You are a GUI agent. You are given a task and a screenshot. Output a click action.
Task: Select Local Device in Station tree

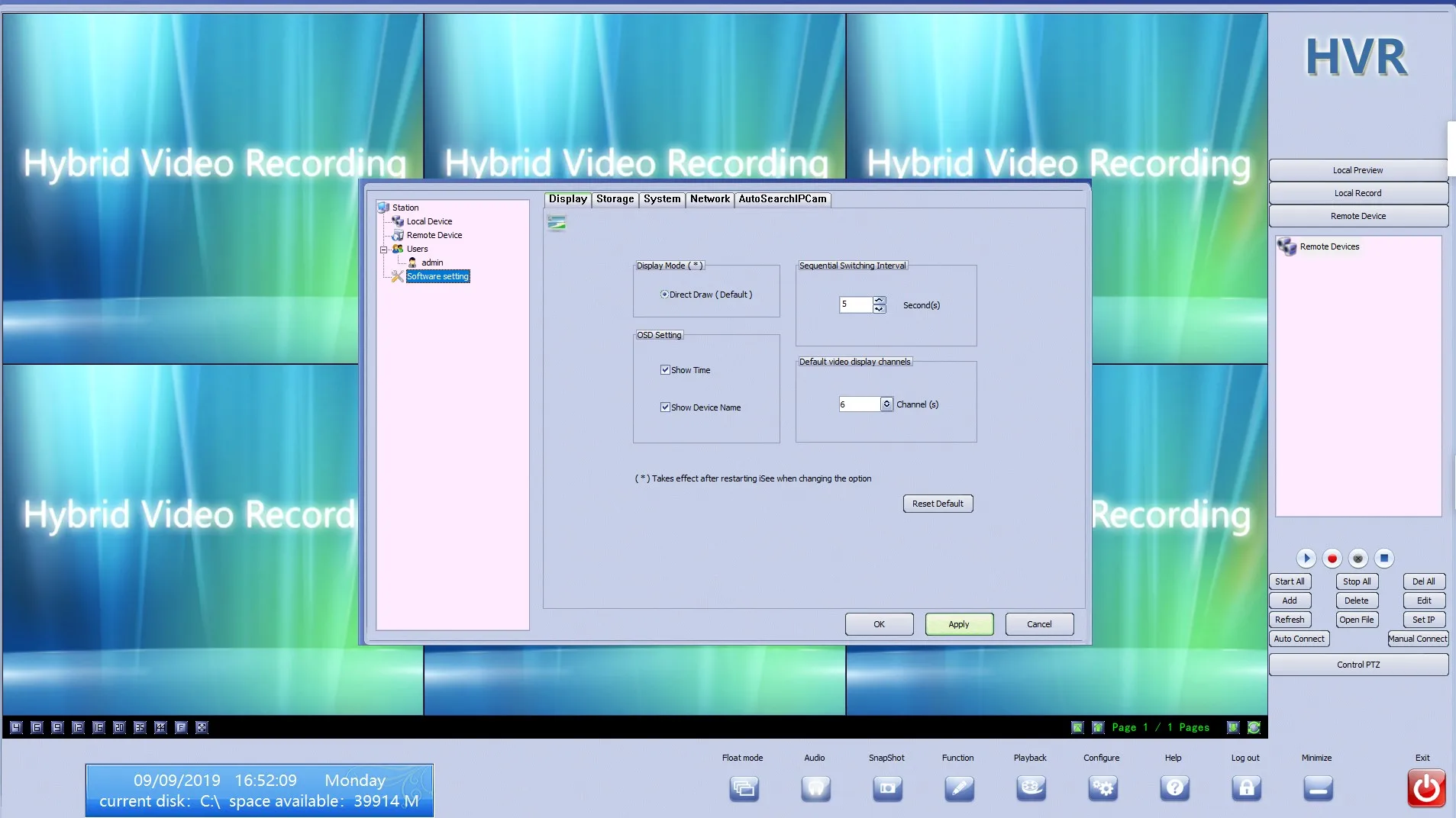point(429,221)
